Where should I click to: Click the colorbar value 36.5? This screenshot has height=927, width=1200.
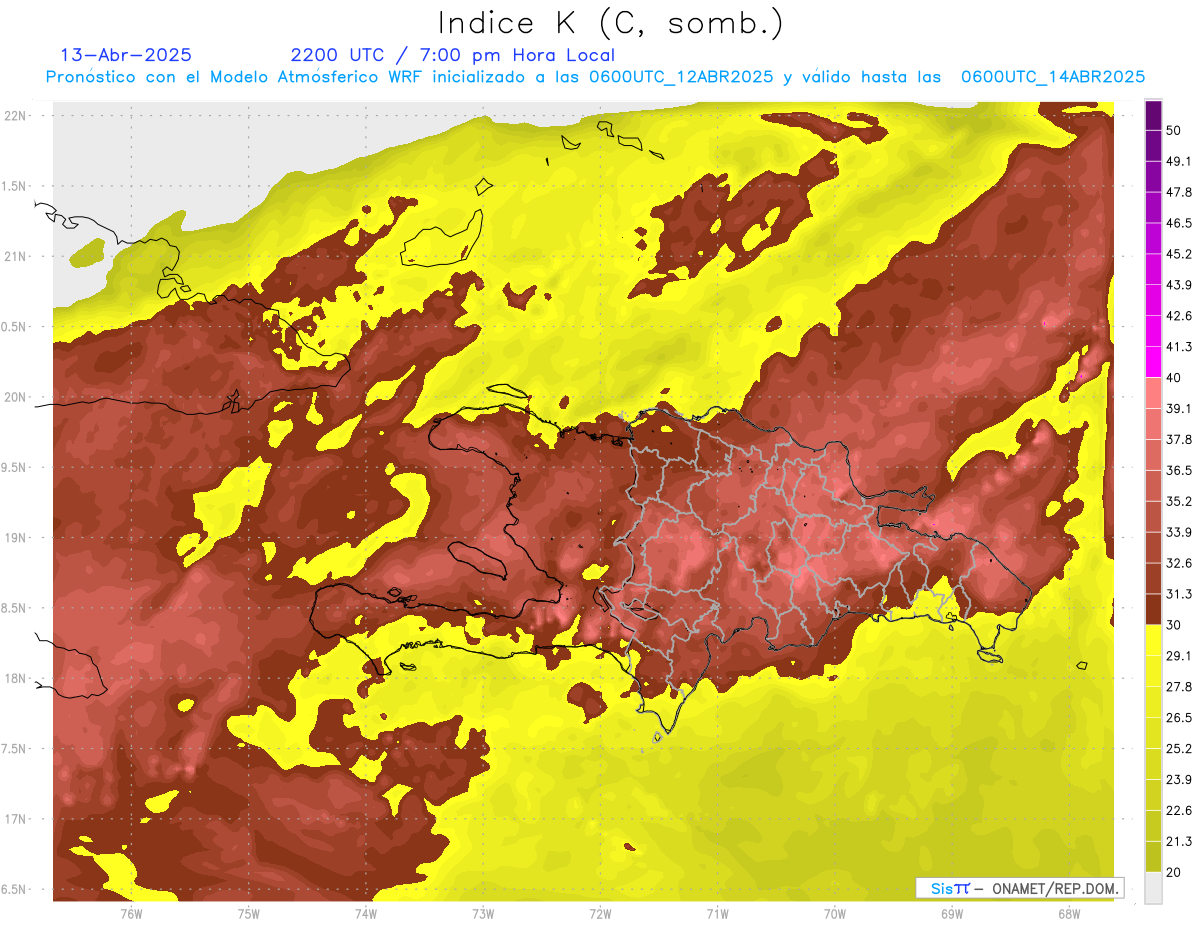[x=1179, y=470]
